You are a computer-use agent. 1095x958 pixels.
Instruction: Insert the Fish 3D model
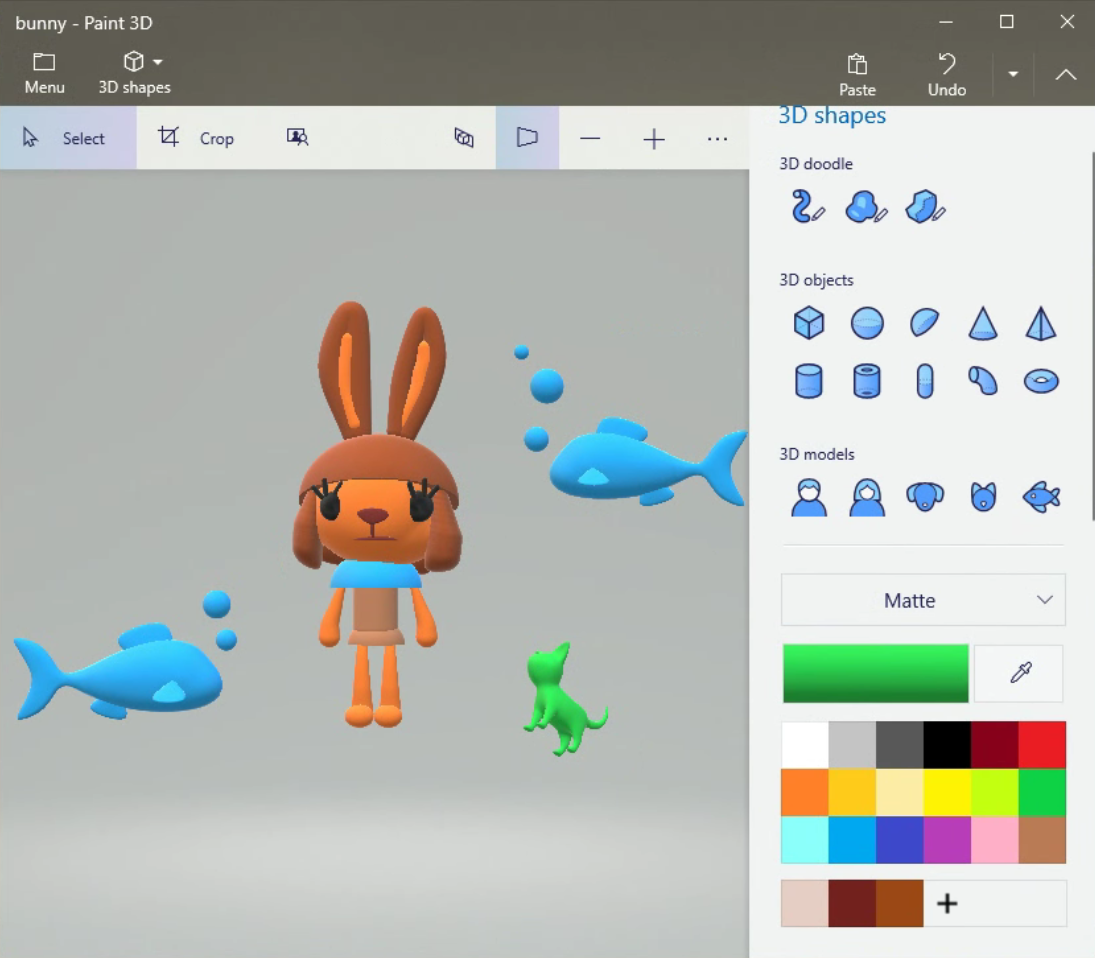(x=1041, y=497)
